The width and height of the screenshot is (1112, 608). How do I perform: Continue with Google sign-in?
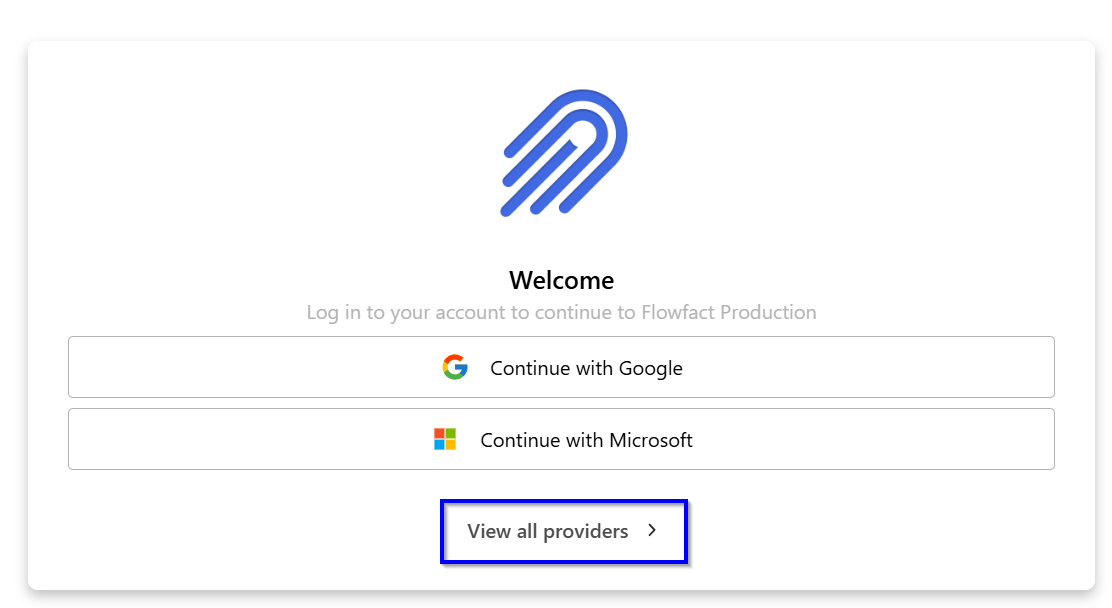[561, 367]
